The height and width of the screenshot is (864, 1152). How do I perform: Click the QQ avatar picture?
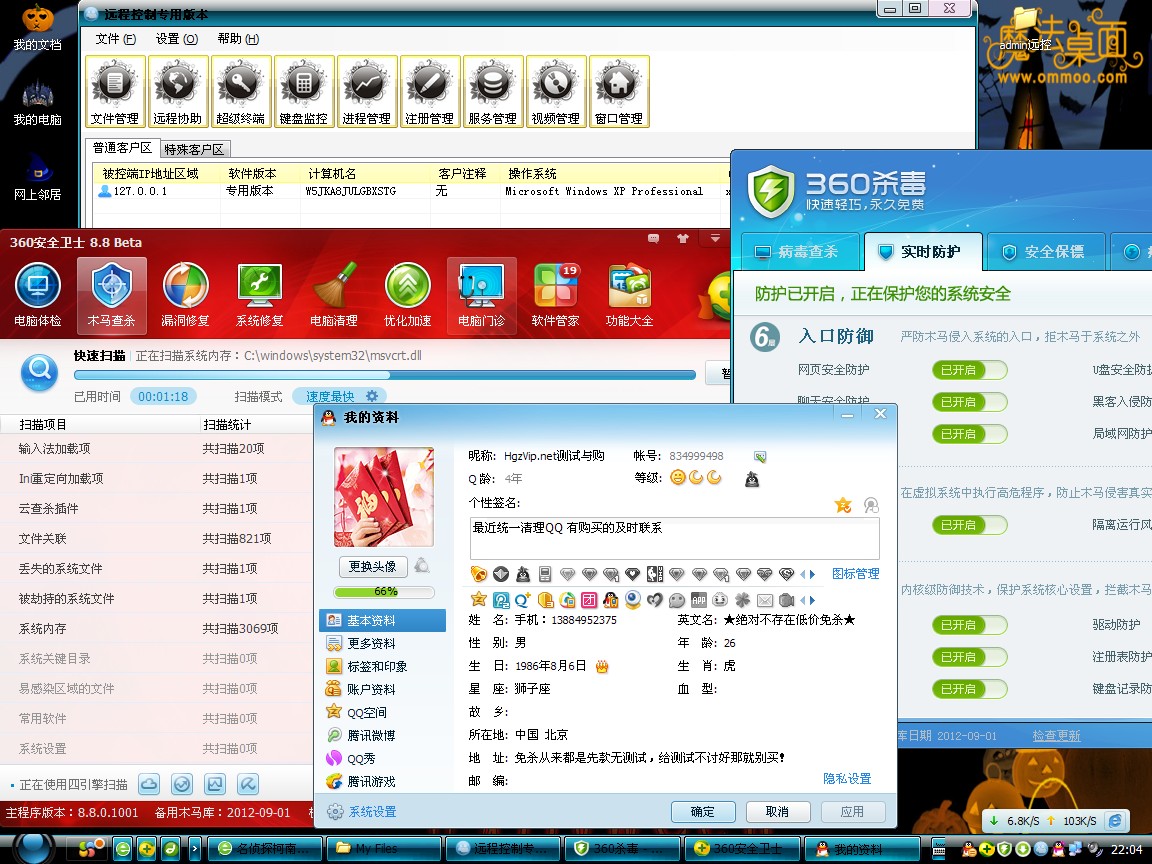coord(384,497)
